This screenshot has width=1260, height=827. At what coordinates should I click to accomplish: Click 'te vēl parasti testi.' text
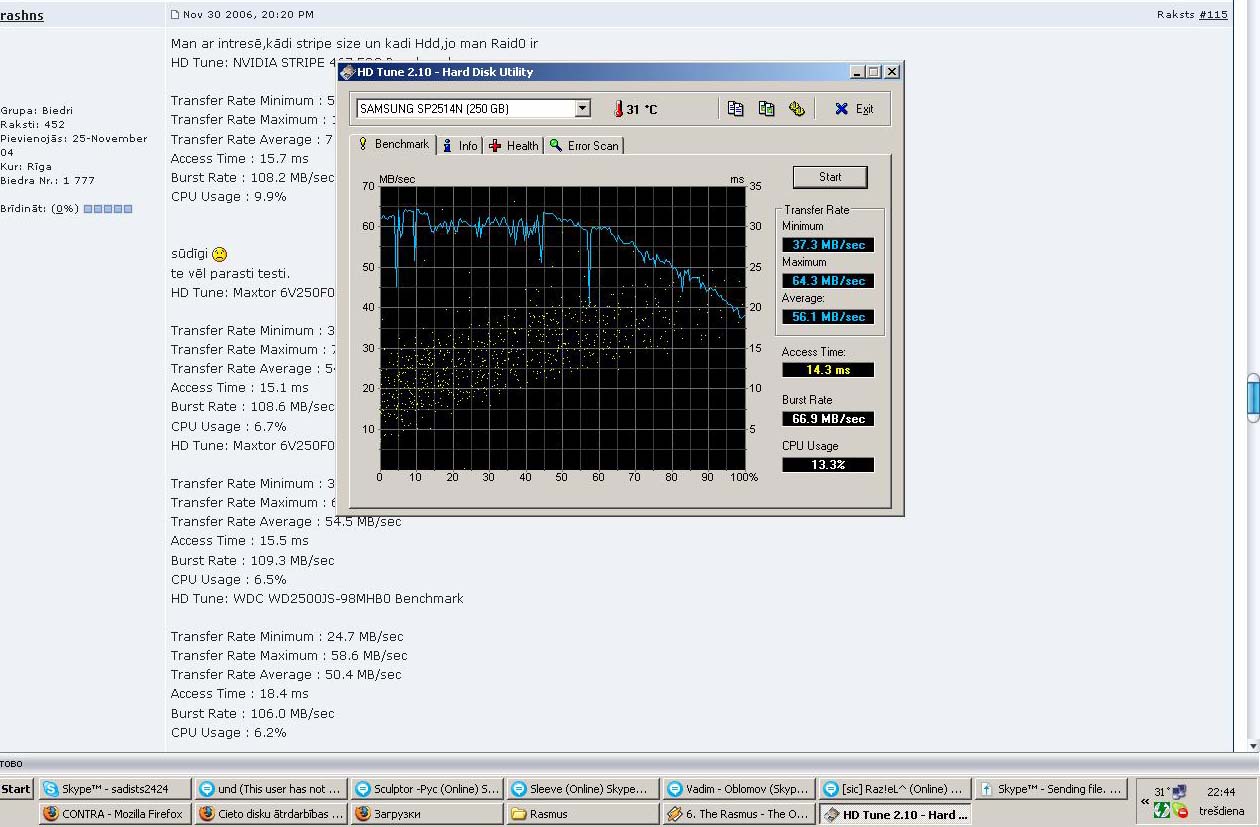(231, 274)
